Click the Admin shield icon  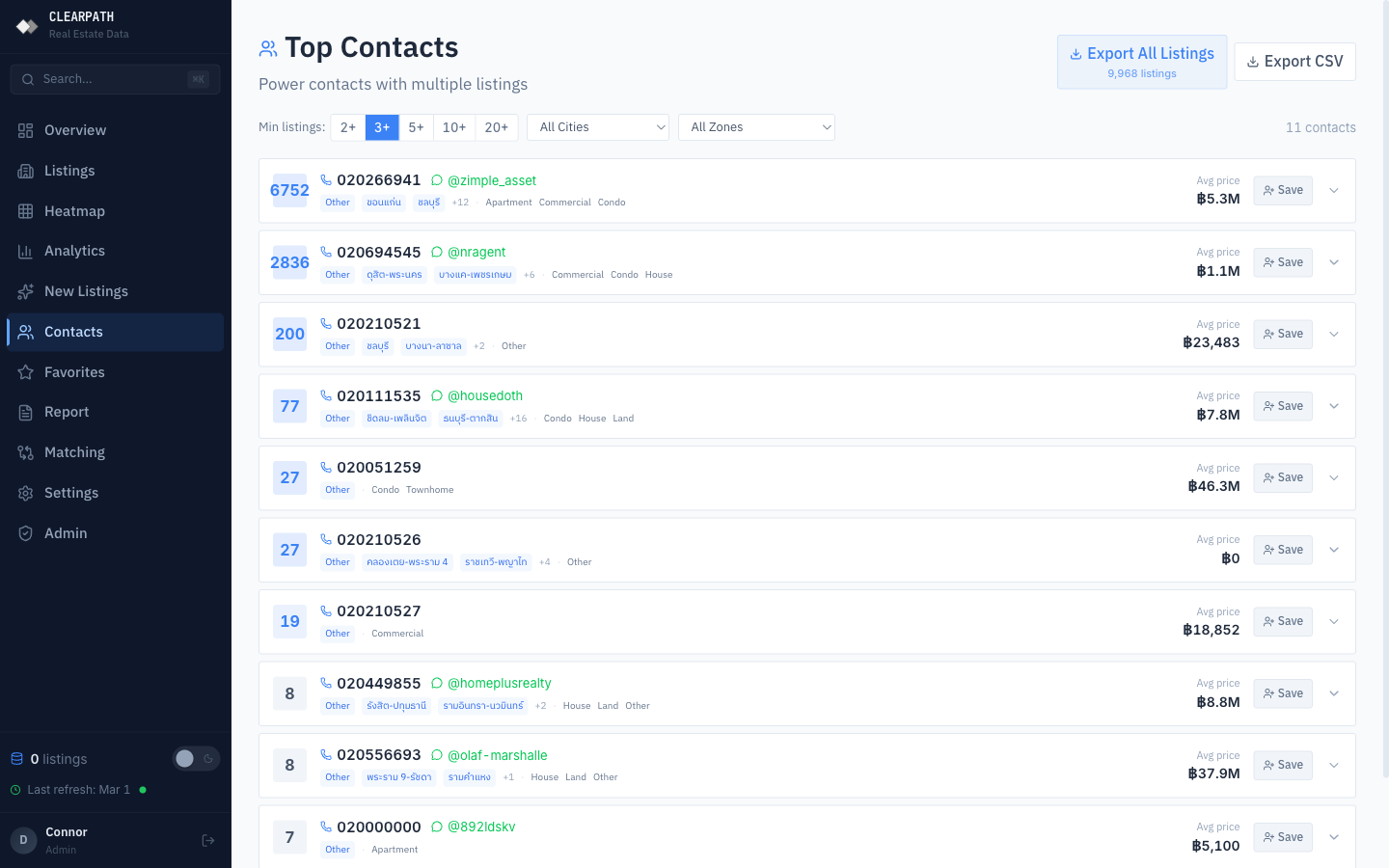coord(26,533)
